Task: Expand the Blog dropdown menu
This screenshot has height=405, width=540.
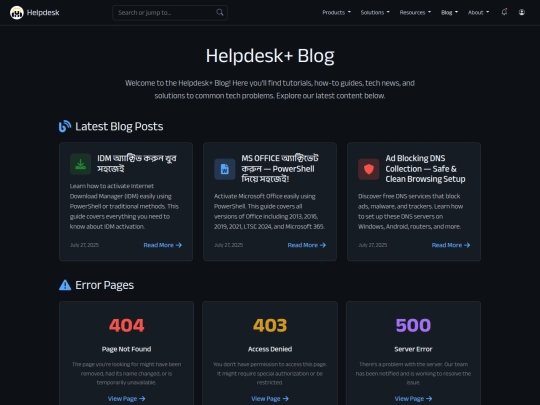Action: tap(449, 12)
